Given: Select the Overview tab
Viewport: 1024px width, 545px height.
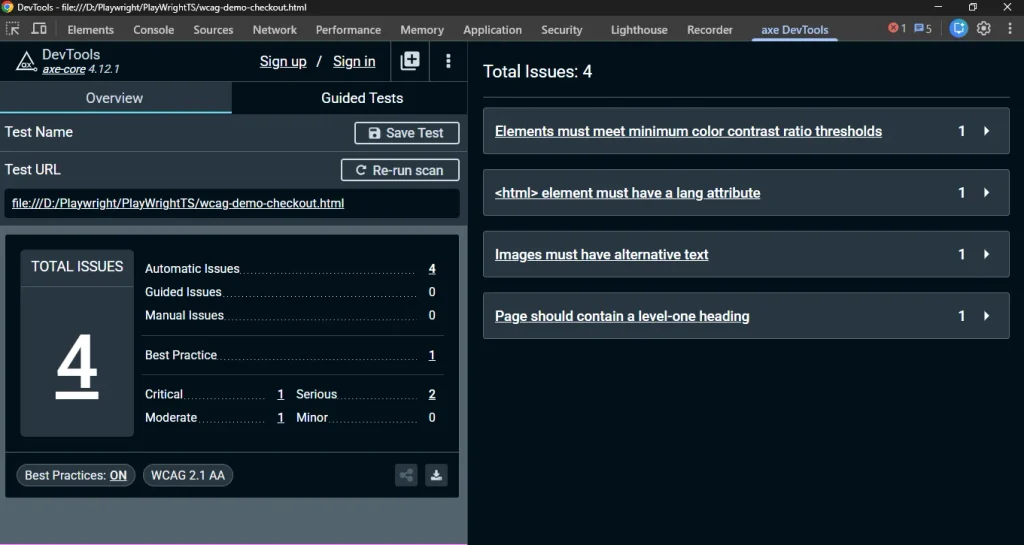Looking at the screenshot, I should tap(116, 98).
